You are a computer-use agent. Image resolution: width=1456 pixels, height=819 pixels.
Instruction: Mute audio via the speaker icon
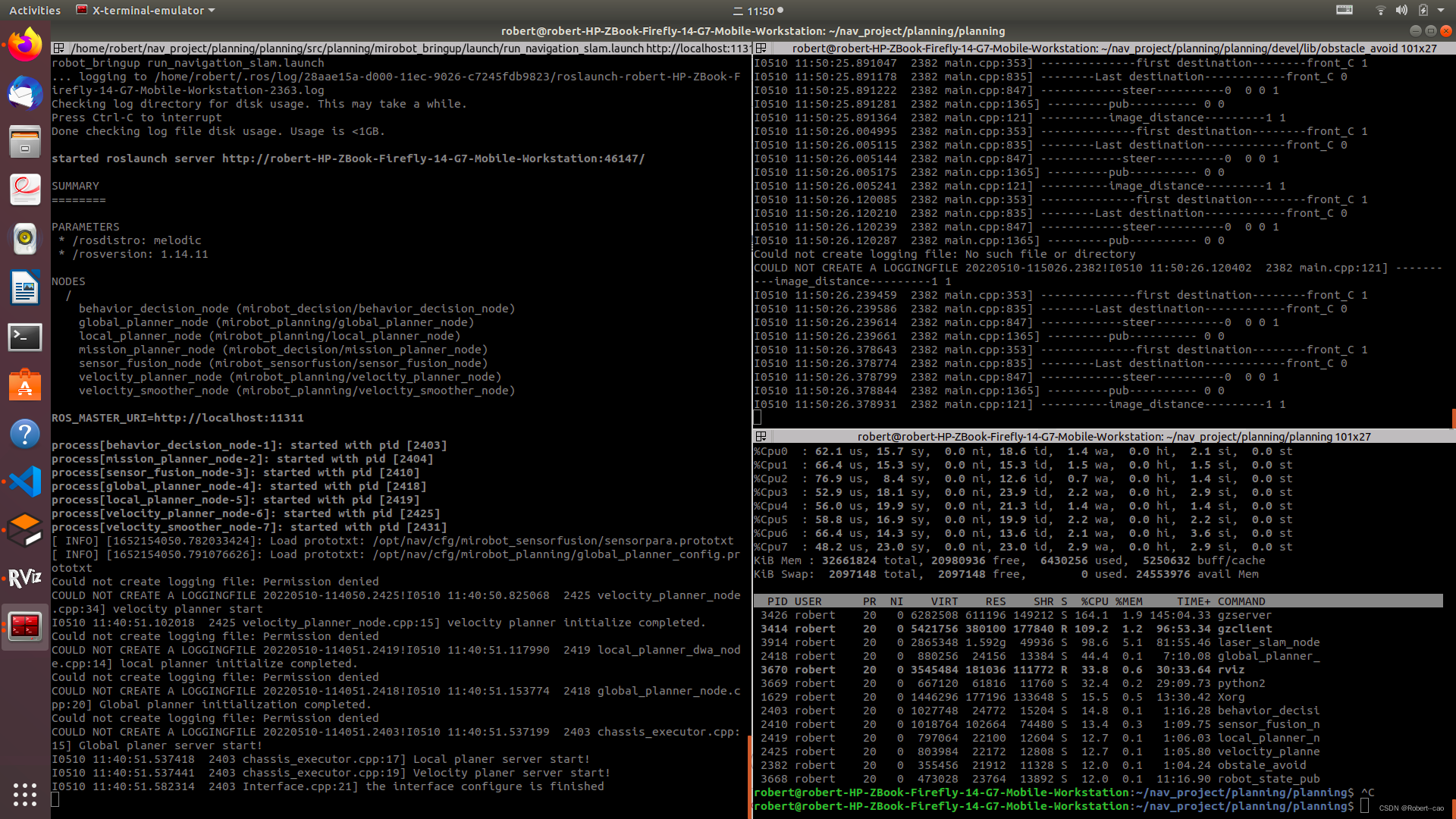(1401, 10)
